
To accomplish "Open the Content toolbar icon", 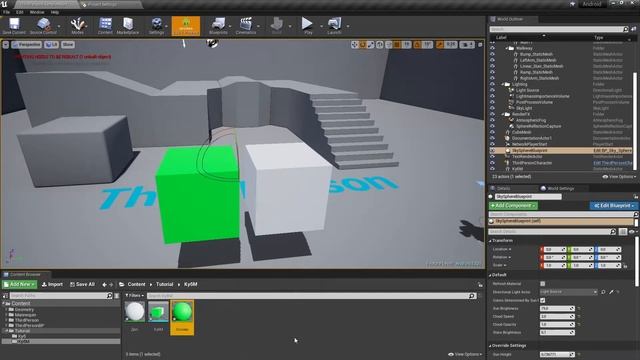I will (105, 26).
